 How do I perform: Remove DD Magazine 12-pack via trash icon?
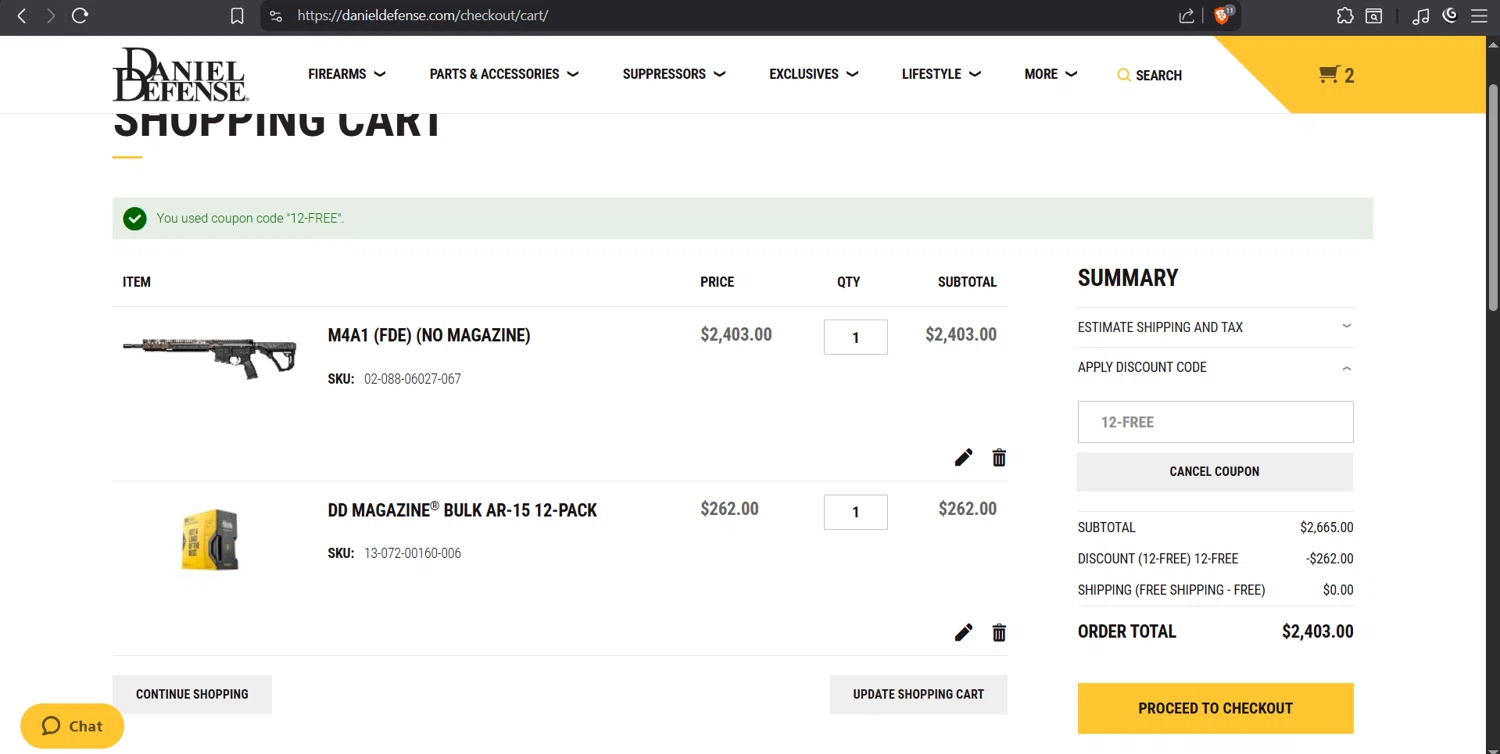(999, 633)
